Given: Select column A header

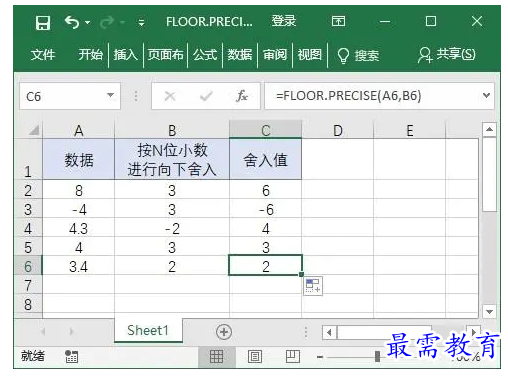Looking at the screenshot, I should (79, 131).
